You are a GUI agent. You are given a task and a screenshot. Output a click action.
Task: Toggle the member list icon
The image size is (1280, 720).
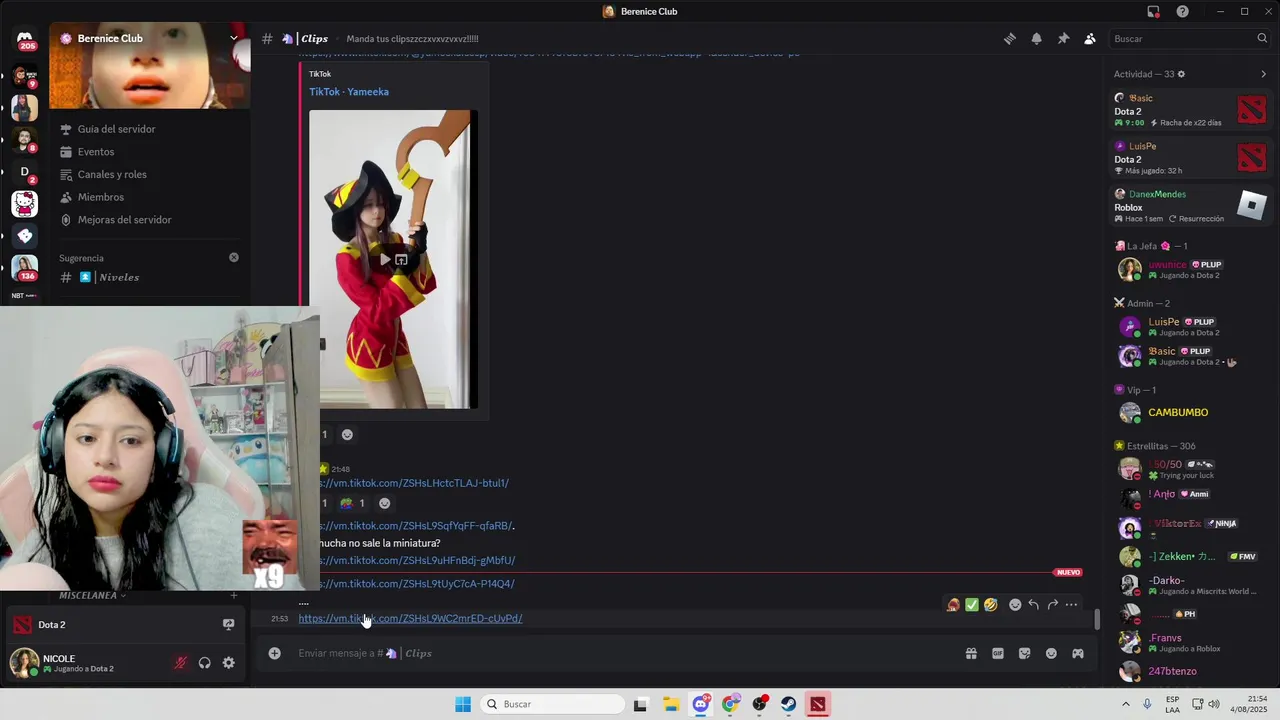pos(1090,39)
